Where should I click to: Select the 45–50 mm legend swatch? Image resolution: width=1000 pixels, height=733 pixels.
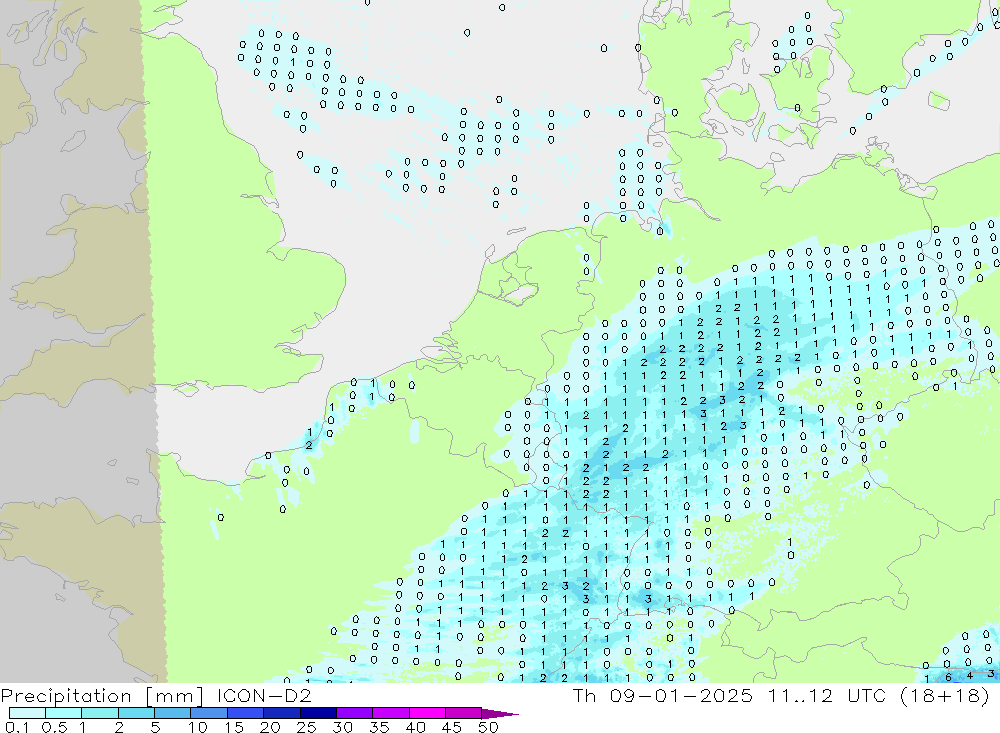tap(464, 713)
